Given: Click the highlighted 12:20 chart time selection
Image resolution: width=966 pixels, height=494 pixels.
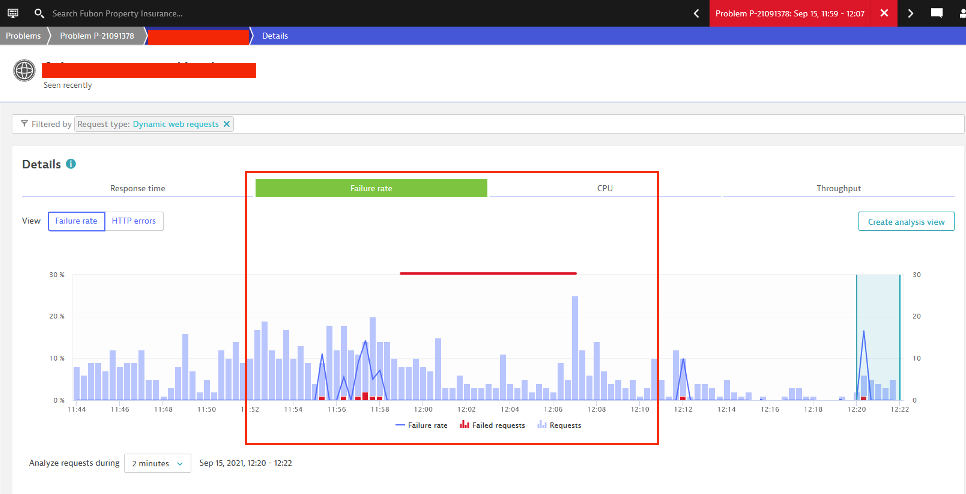Looking at the screenshot, I should (878, 340).
